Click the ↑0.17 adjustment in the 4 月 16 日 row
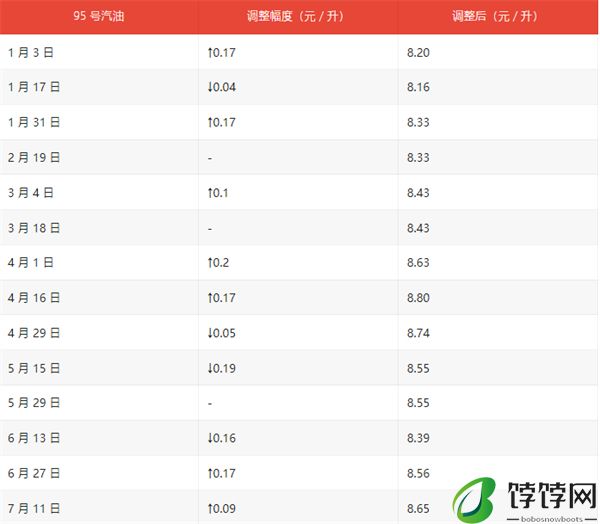This screenshot has height=524, width=600. click(222, 298)
